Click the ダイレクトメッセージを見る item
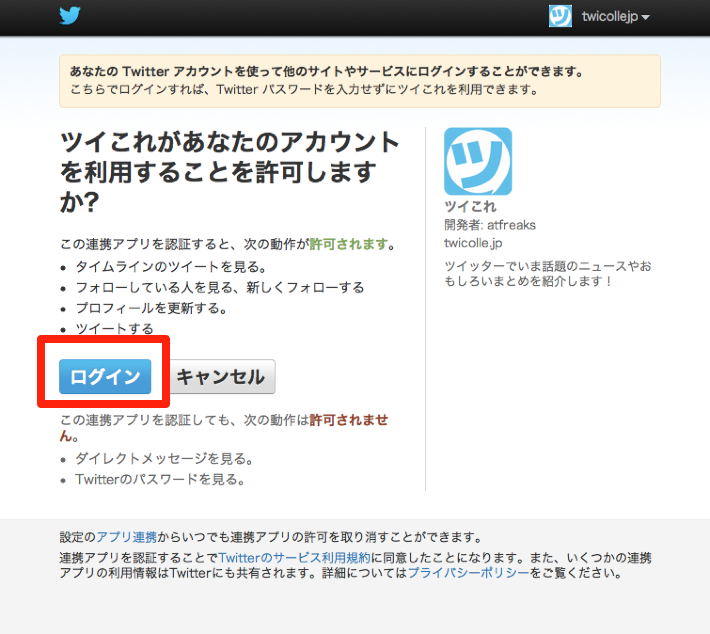The height and width of the screenshot is (634, 710). point(165,458)
